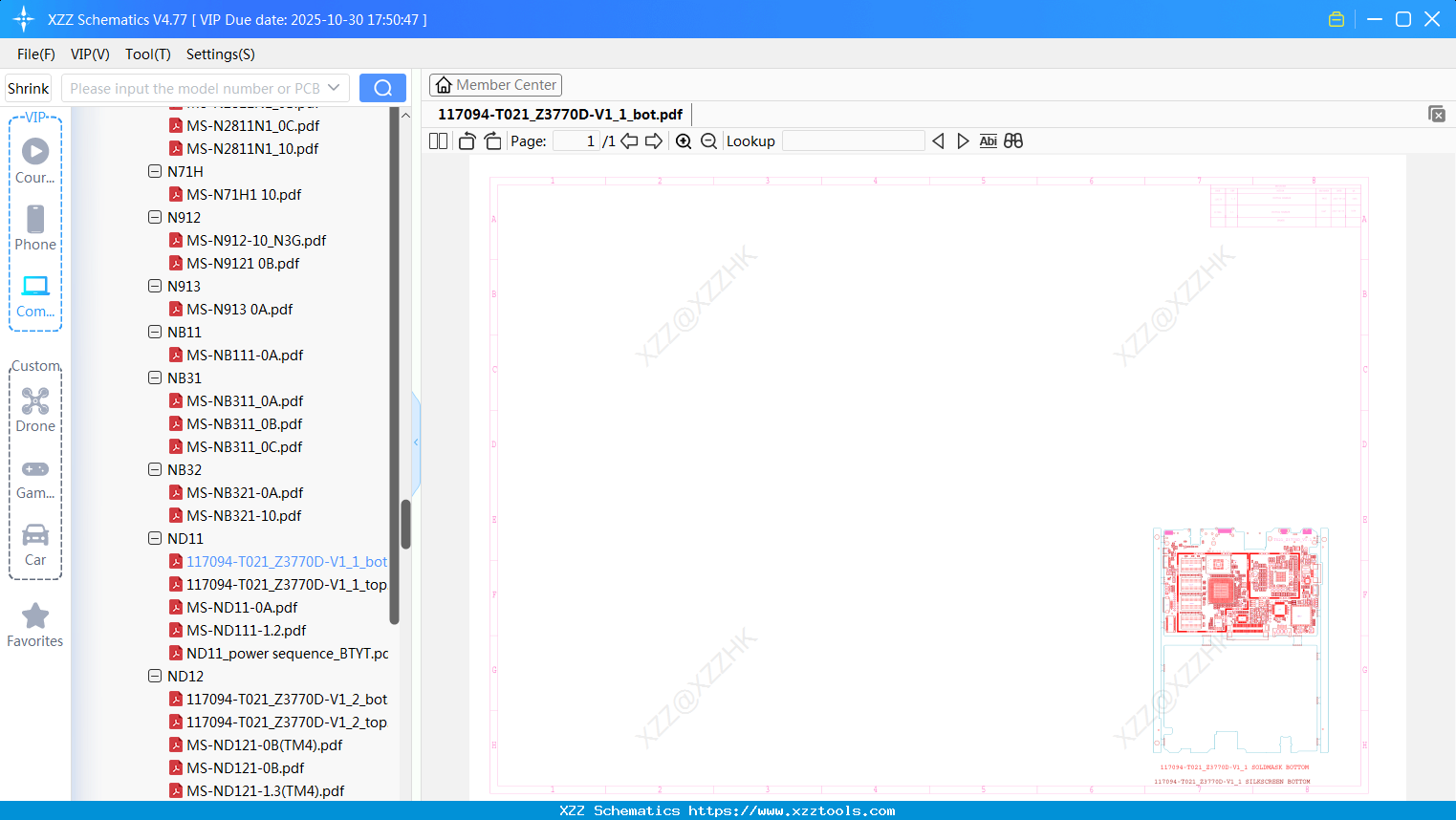Viewport: 1456px width, 820px height.
Task: Collapse the NB32 folder
Action: click(155, 470)
